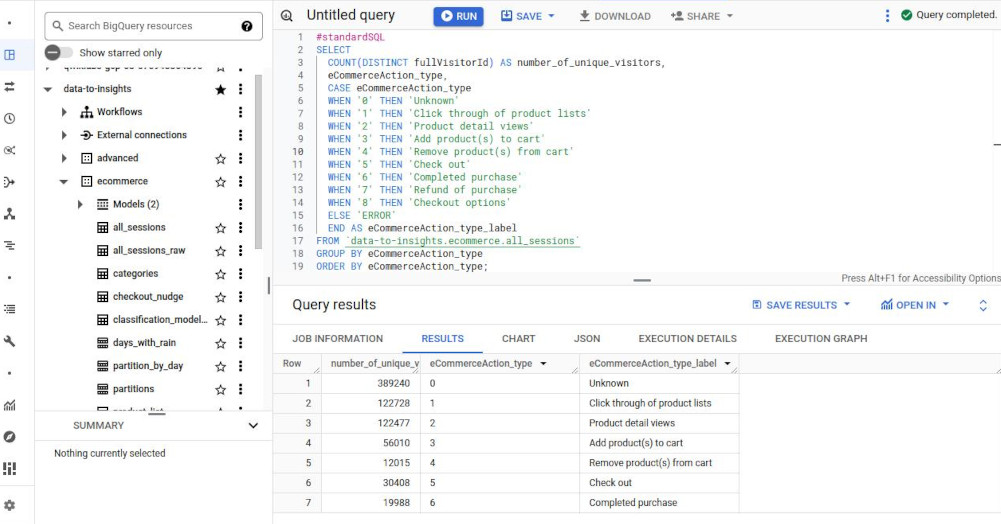Image resolution: width=1001 pixels, height=524 pixels.
Task: Click the settings gear in left sidebar
Action: pyautogui.click(x=10, y=506)
